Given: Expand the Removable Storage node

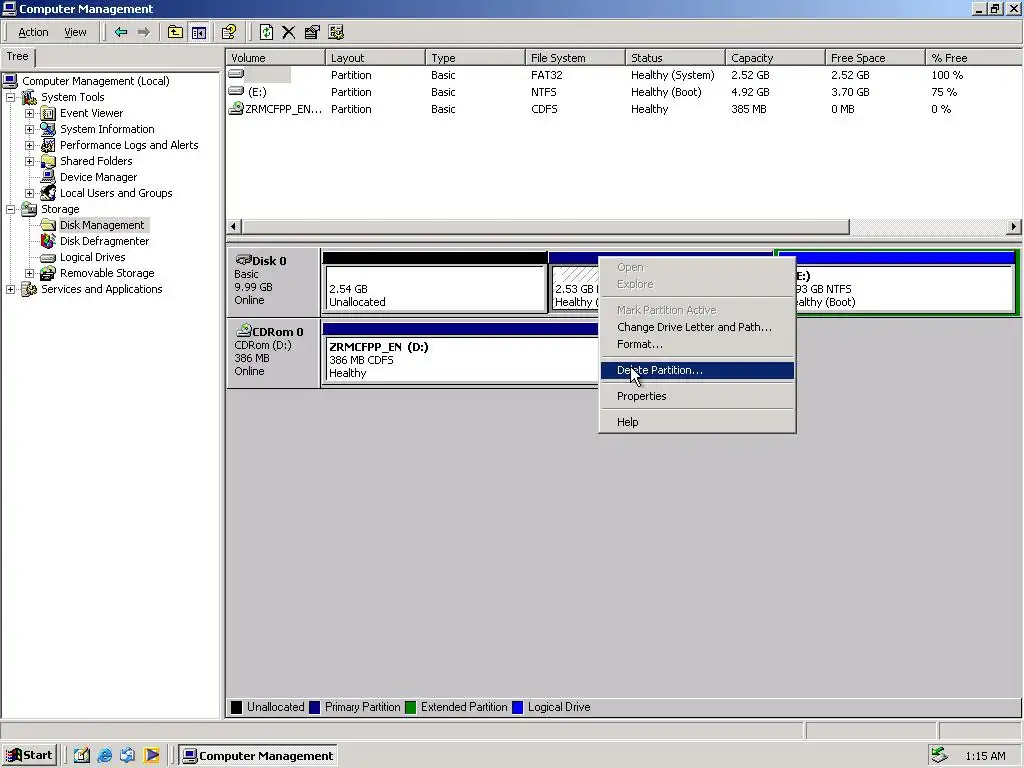Looking at the screenshot, I should click(x=29, y=273).
